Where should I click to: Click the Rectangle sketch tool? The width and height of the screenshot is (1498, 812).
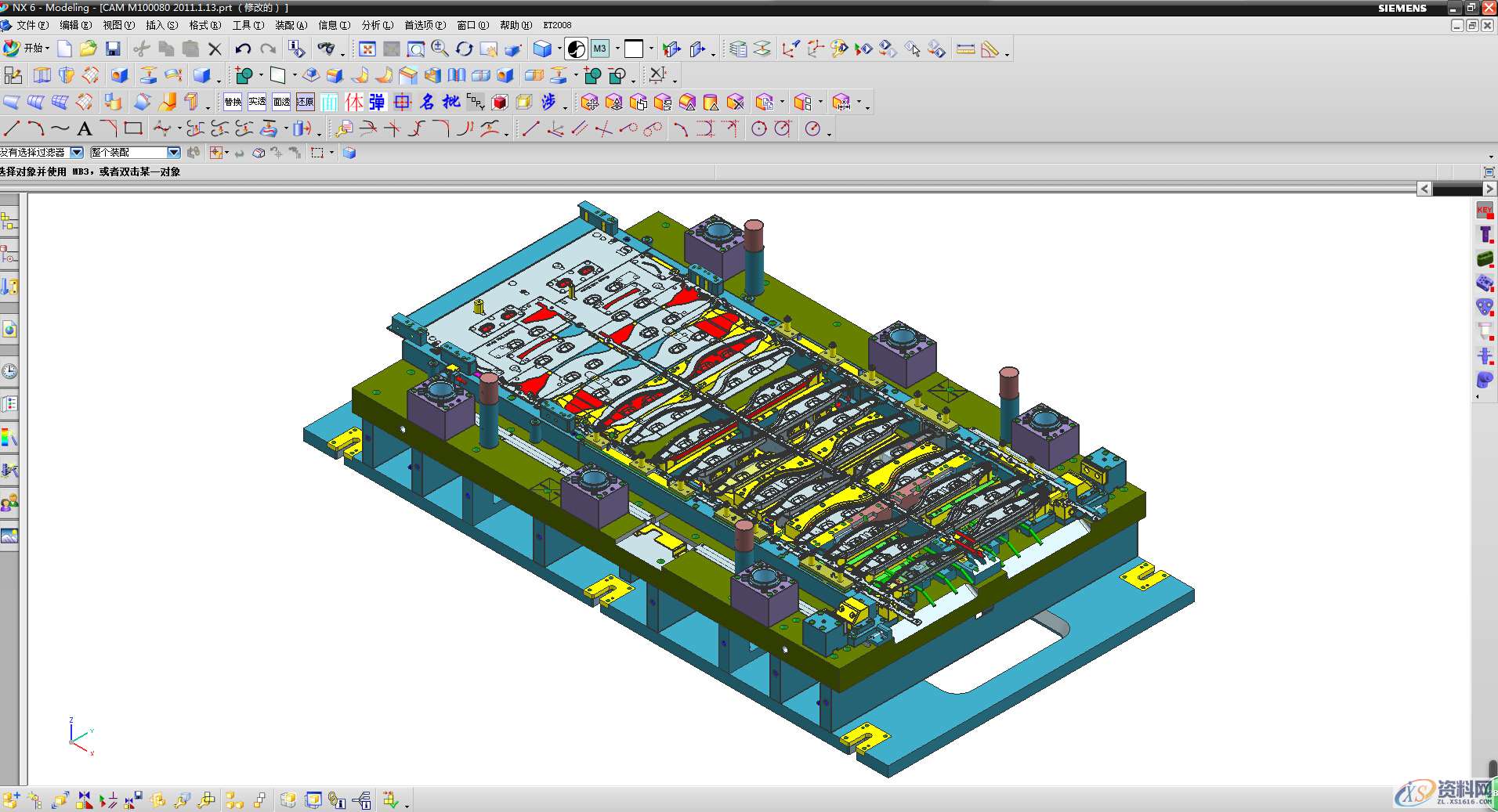[133, 128]
